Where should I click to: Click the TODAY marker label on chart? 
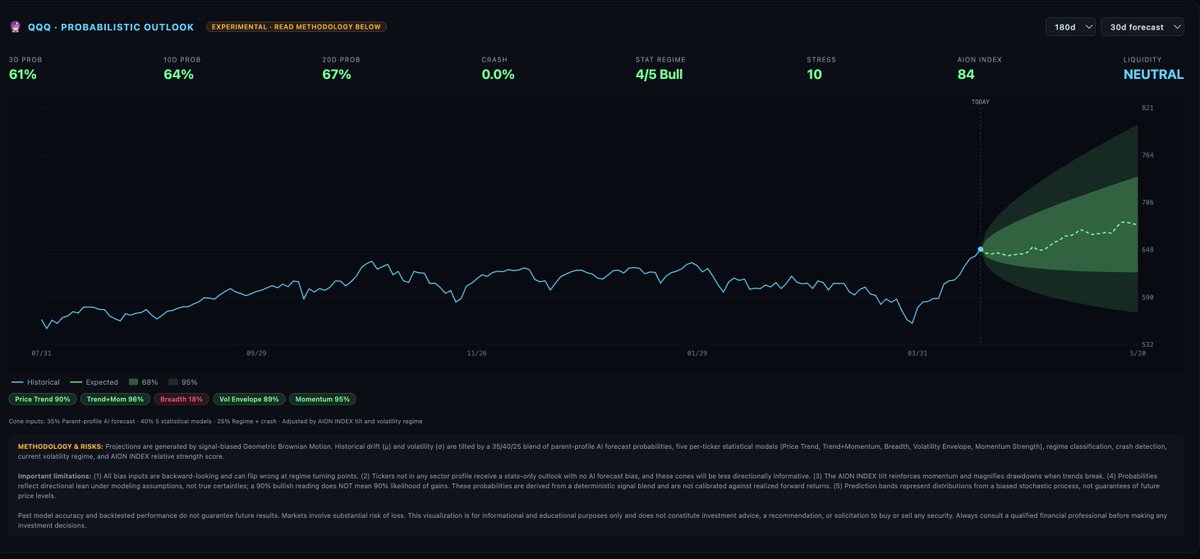980,102
